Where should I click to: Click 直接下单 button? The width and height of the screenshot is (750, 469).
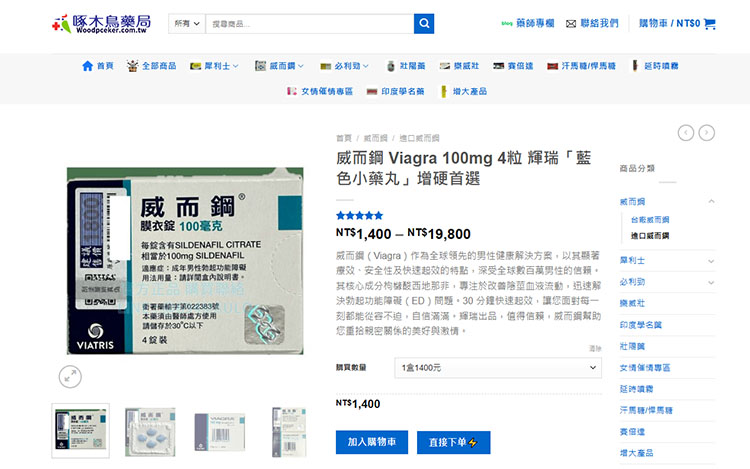click(x=453, y=442)
